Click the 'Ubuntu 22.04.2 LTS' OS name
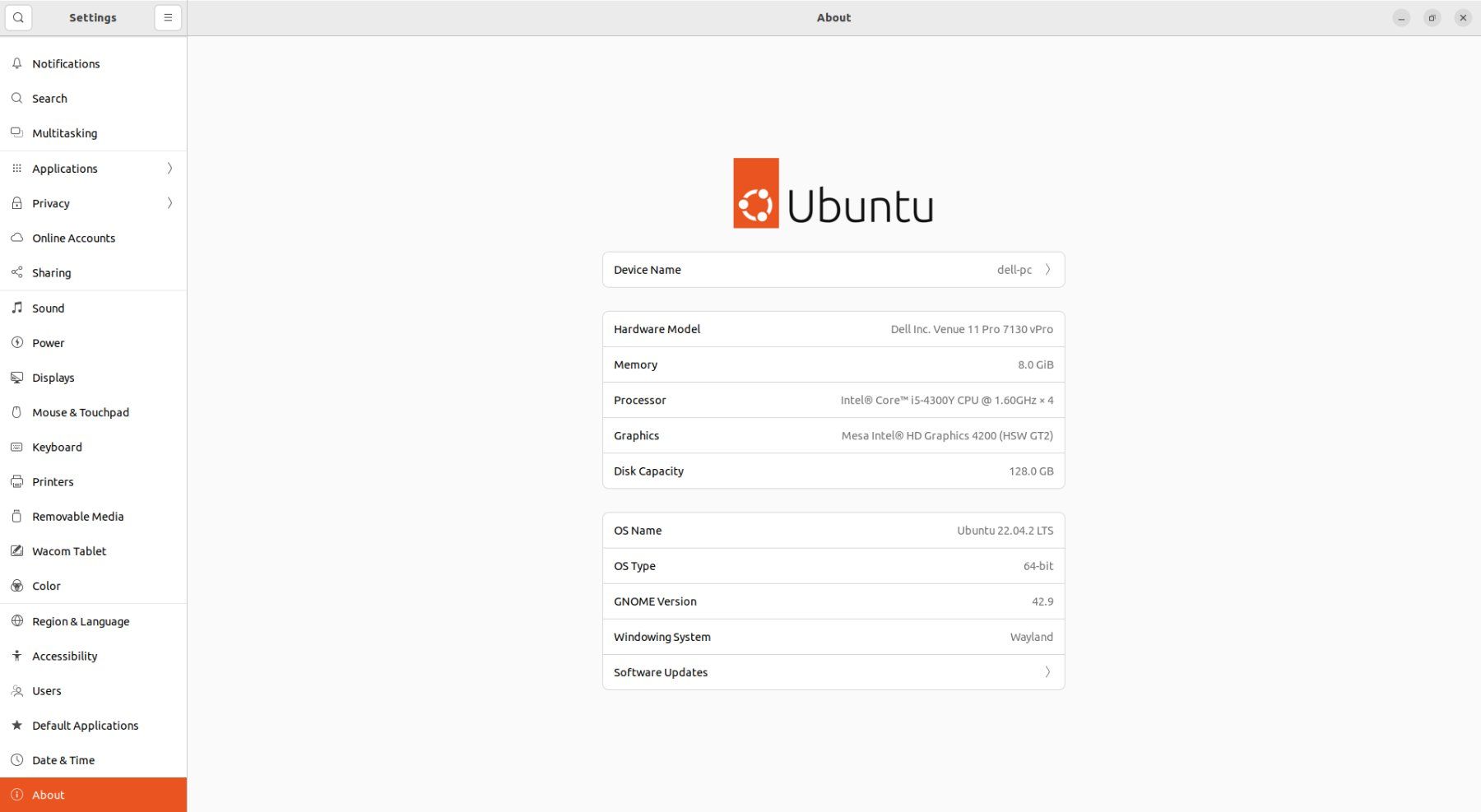 tap(1005, 531)
